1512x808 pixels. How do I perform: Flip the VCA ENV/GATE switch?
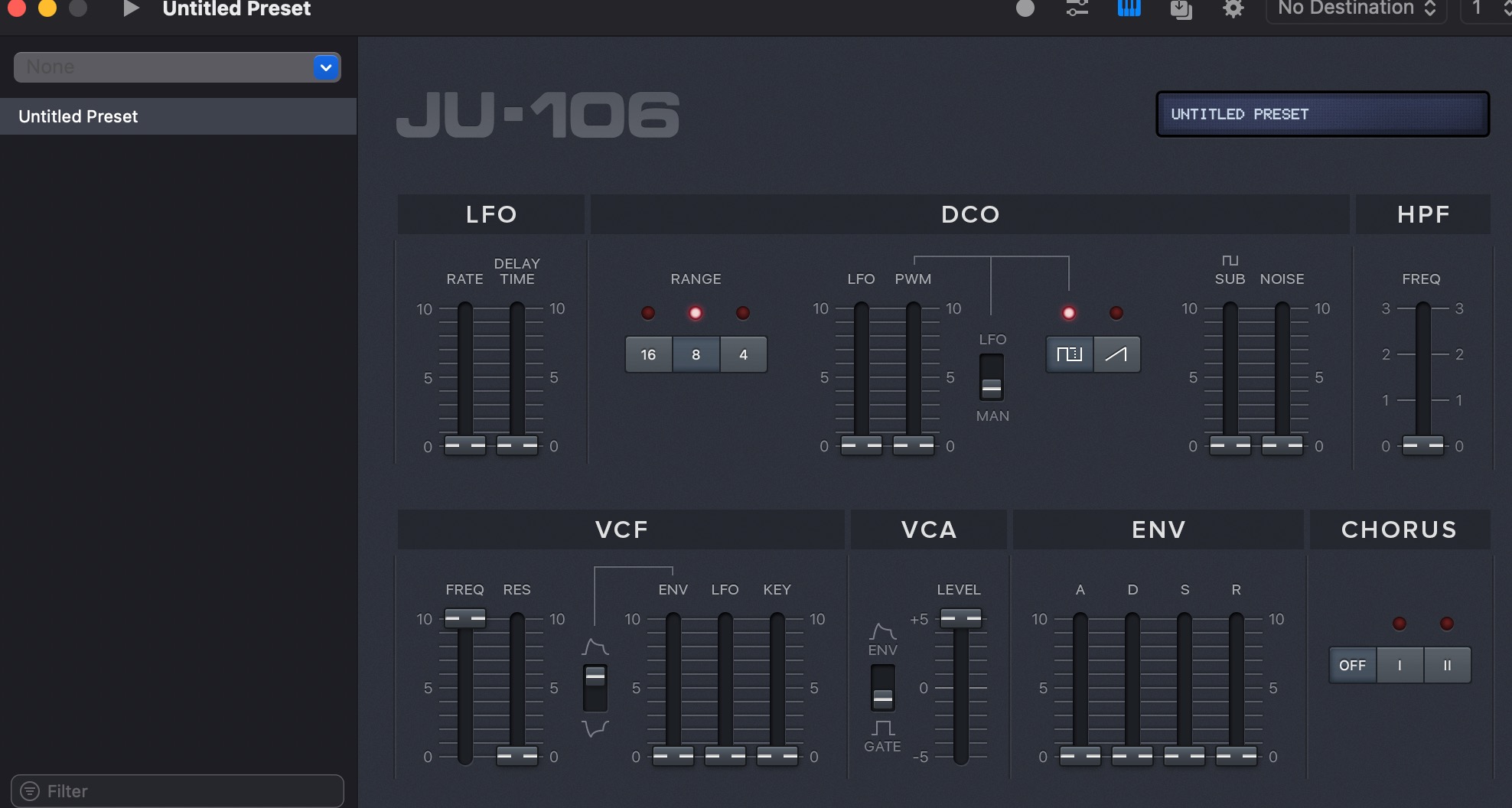coord(883,688)
